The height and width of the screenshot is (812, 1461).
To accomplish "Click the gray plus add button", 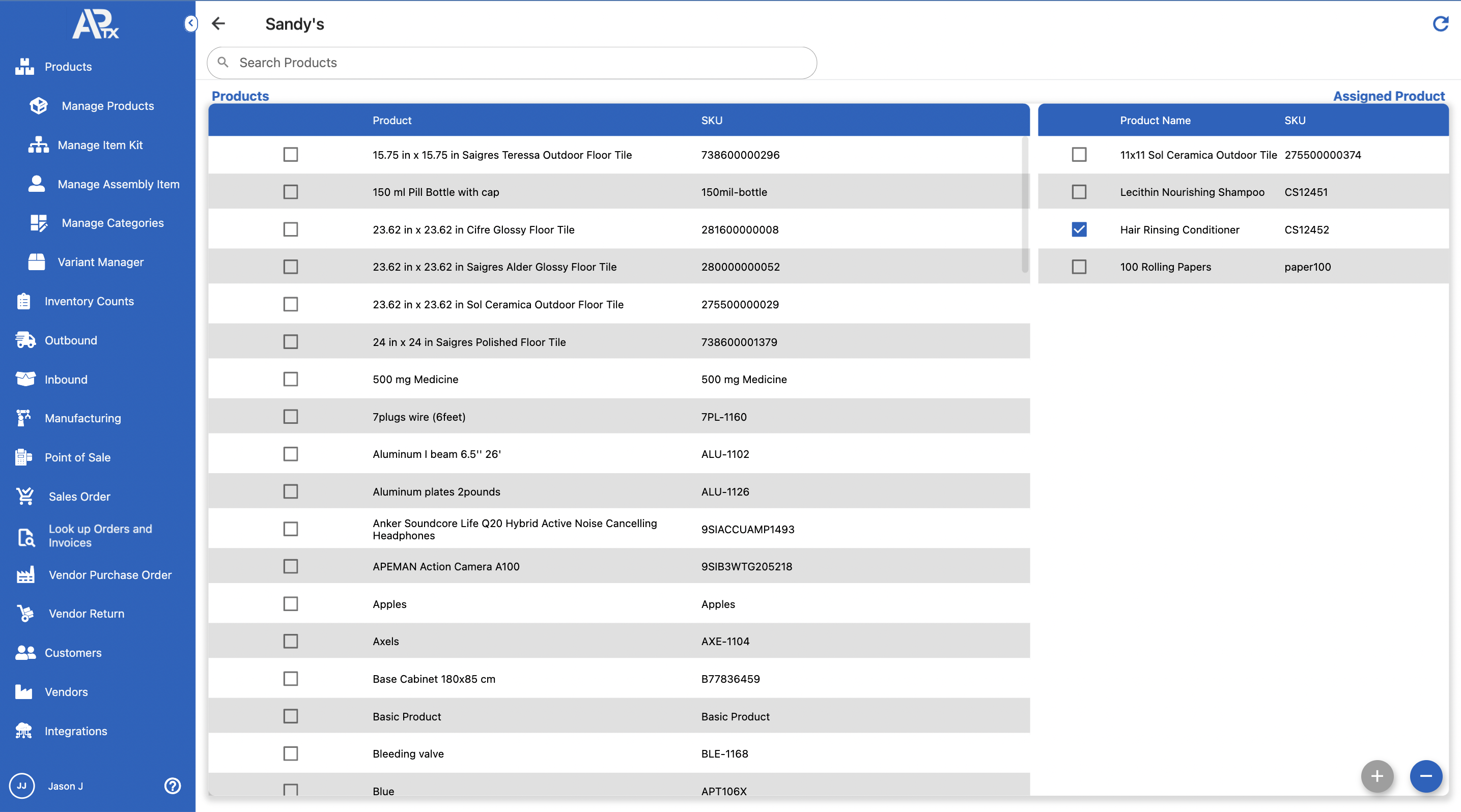I will [1376, 776].
